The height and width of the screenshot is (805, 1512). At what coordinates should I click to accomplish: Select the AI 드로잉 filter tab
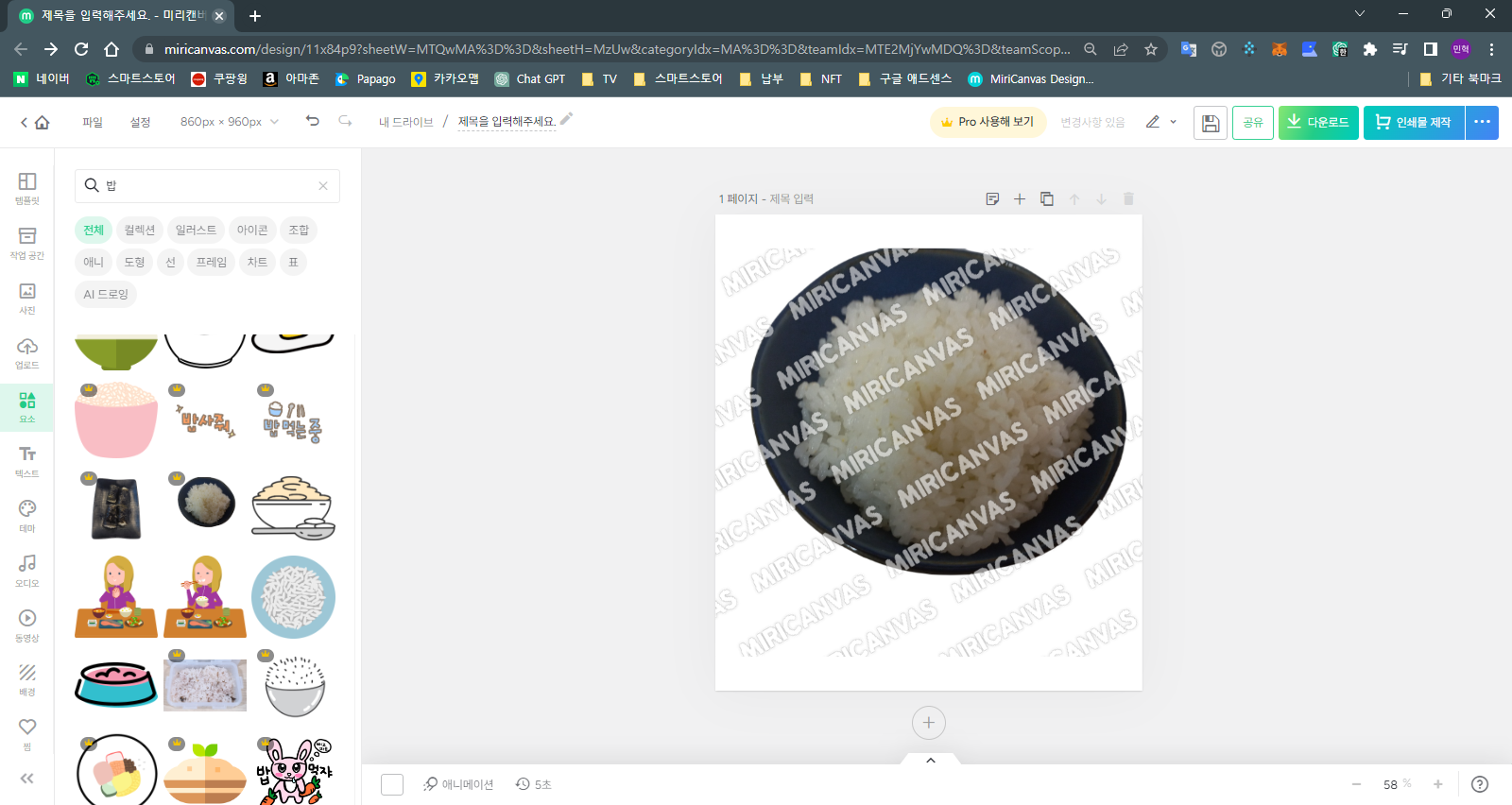(x=106, y=294)
